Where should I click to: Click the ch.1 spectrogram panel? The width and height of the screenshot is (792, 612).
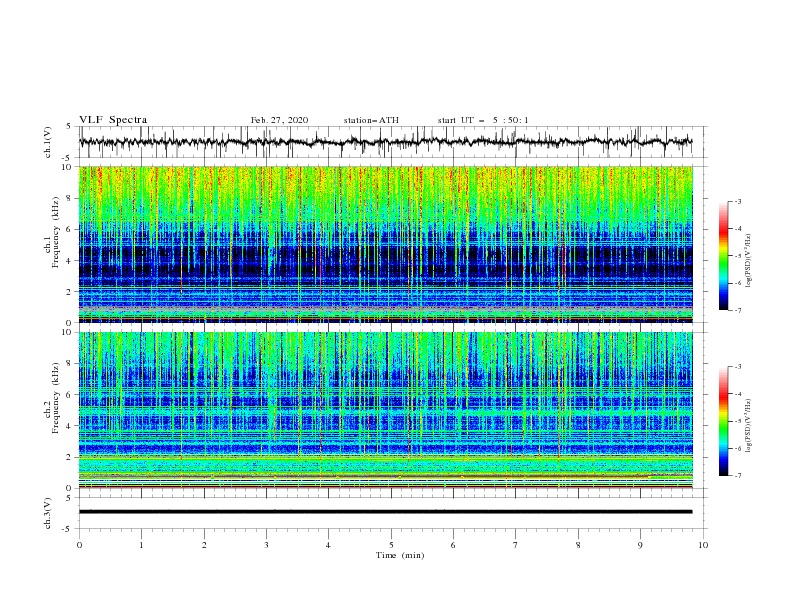pos(386,244)
